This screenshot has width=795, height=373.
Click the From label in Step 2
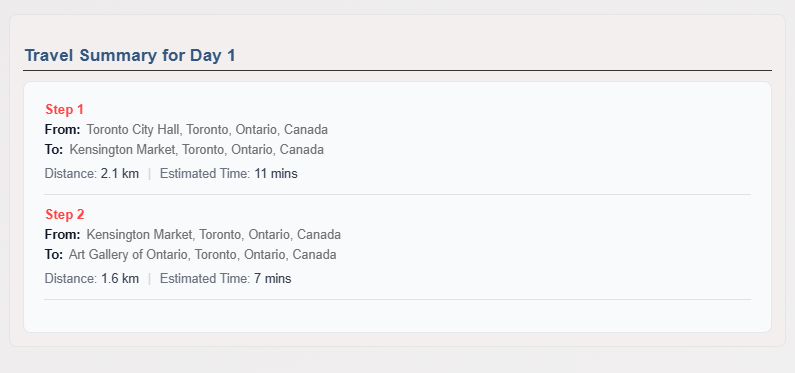click(x=62, y=235)
